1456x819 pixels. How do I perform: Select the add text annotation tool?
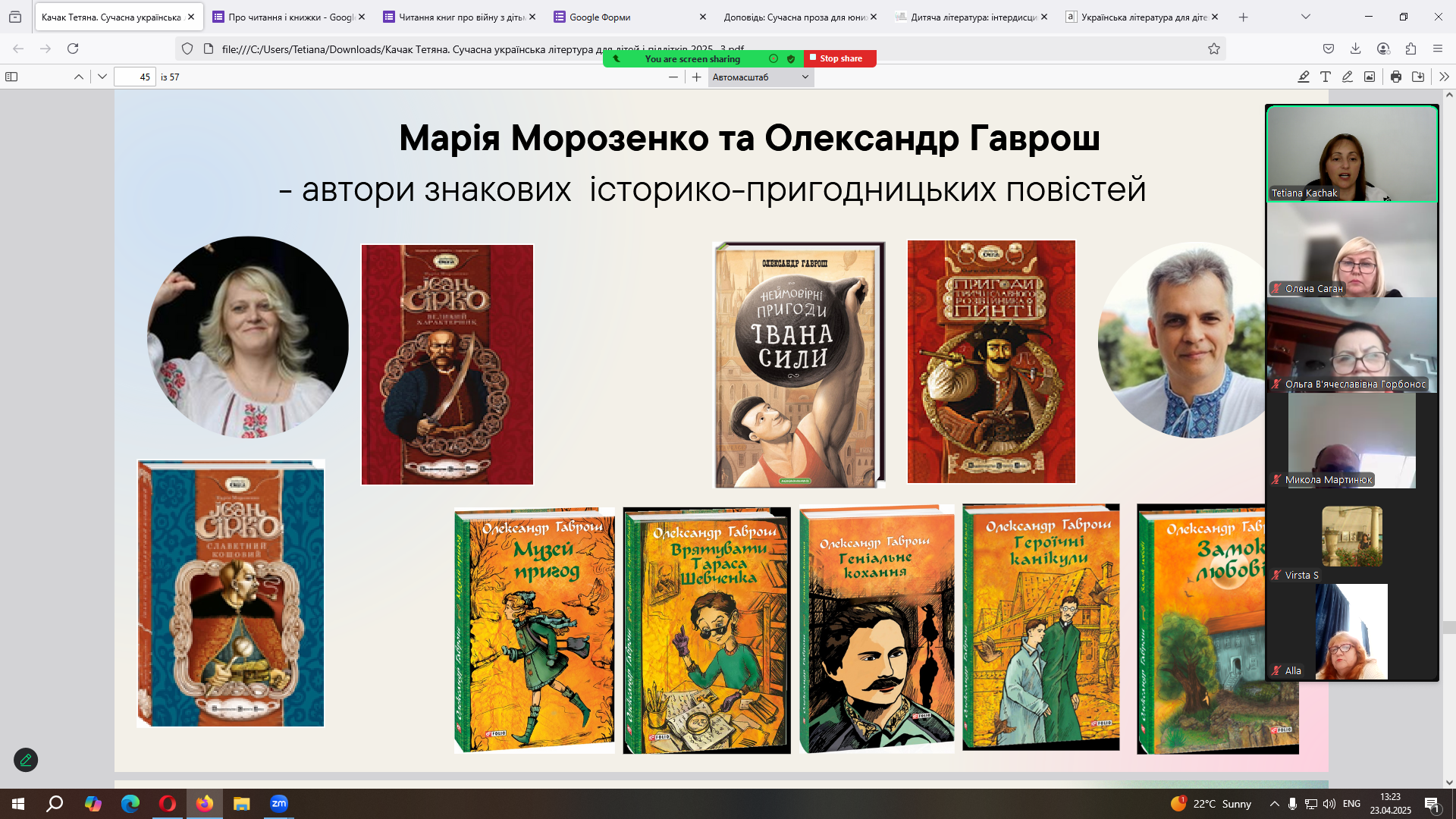tap(1326, 77)
